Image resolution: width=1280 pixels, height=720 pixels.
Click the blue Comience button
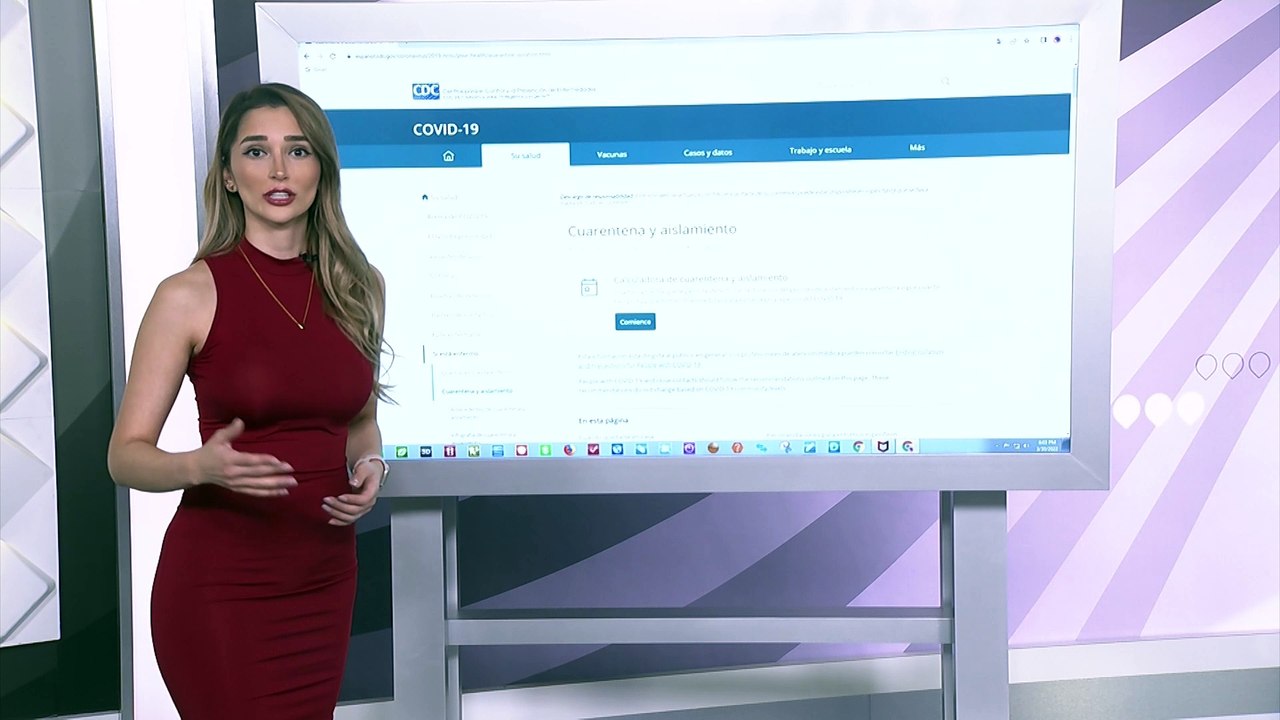(635, 322)
